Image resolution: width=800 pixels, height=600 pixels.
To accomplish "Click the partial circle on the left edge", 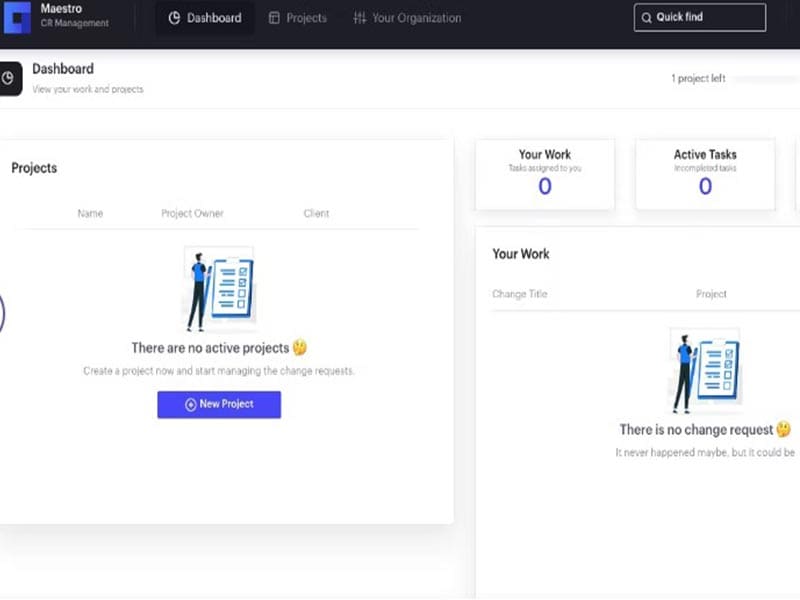I will [x=2, y=314].
